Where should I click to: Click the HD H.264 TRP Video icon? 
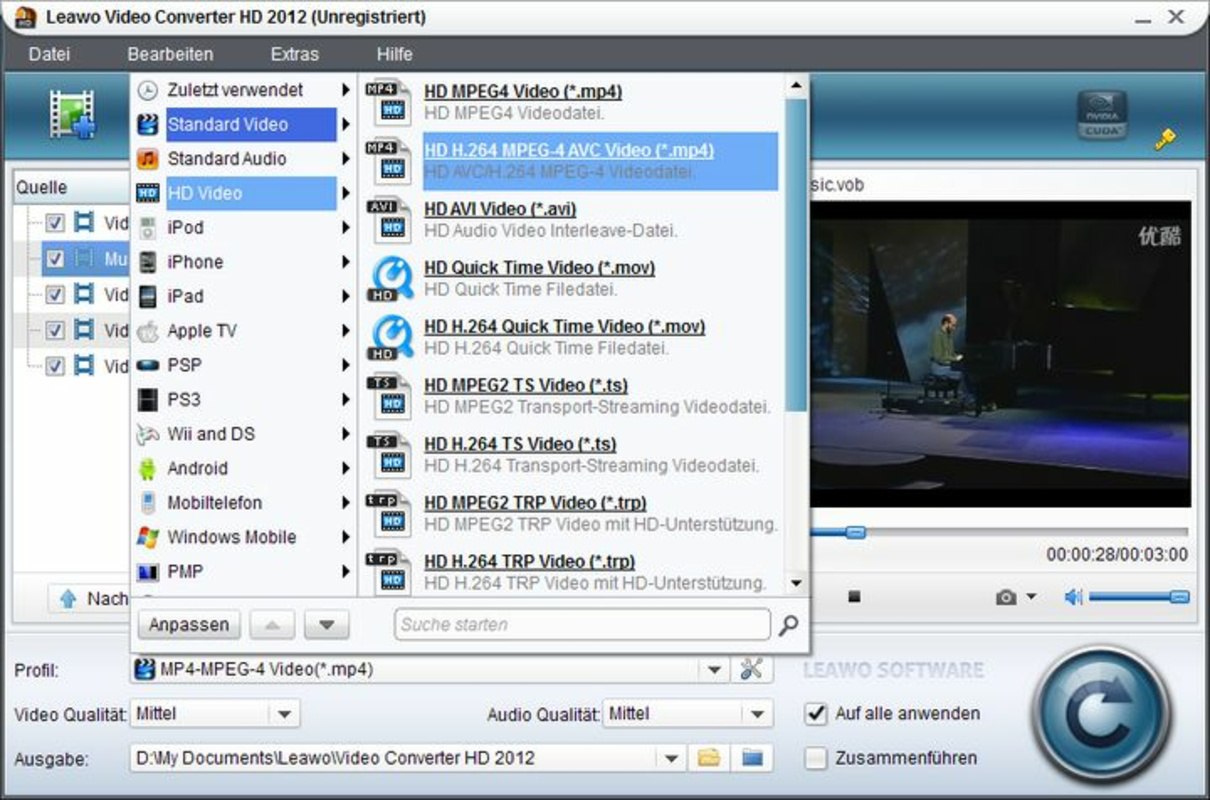point(389,571)
